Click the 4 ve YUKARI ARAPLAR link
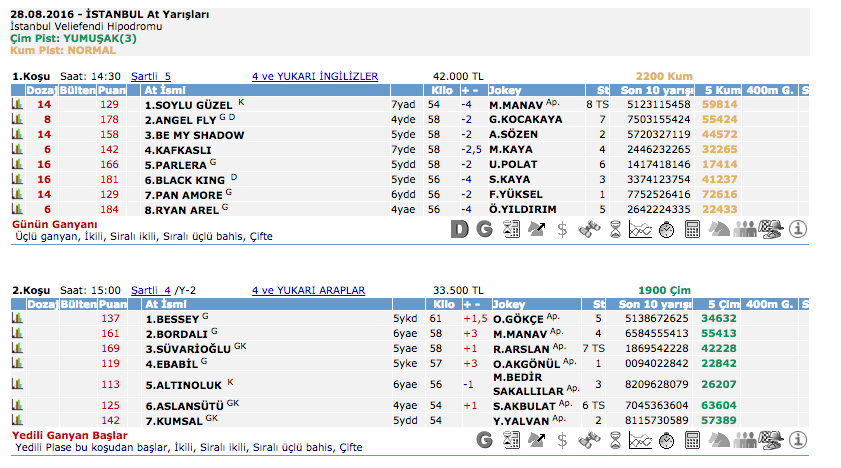This screenshot has width=841, height=468. [308, 290]
